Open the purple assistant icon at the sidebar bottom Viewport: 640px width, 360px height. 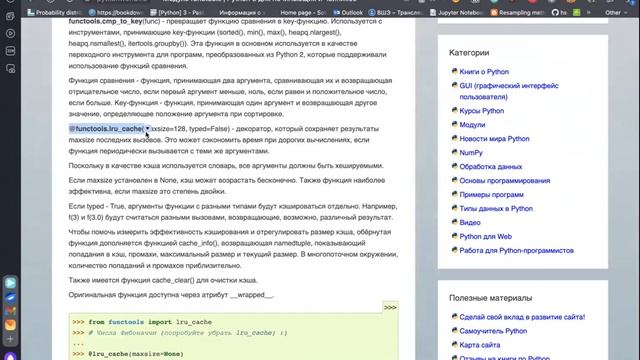click(11, 356)
